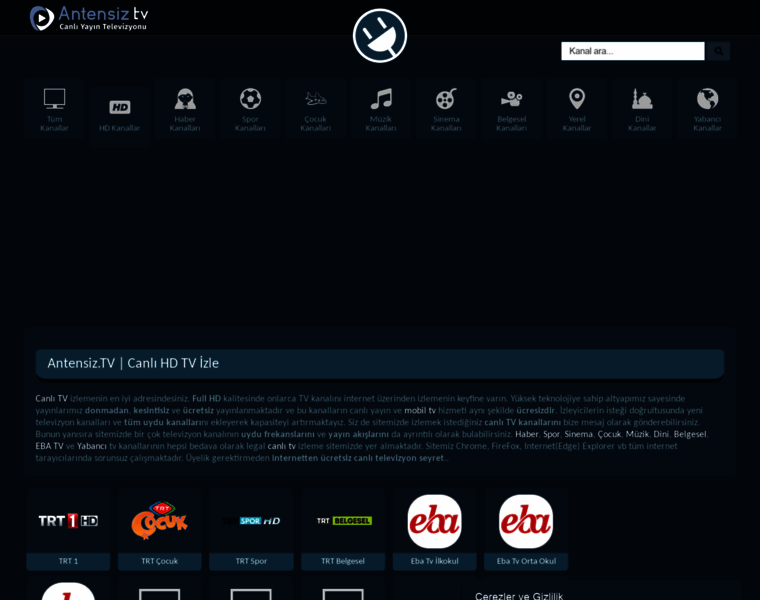Click the 'TRT Spor' channel label
Viewport: 760px width, 600px height.
point(251,561)
